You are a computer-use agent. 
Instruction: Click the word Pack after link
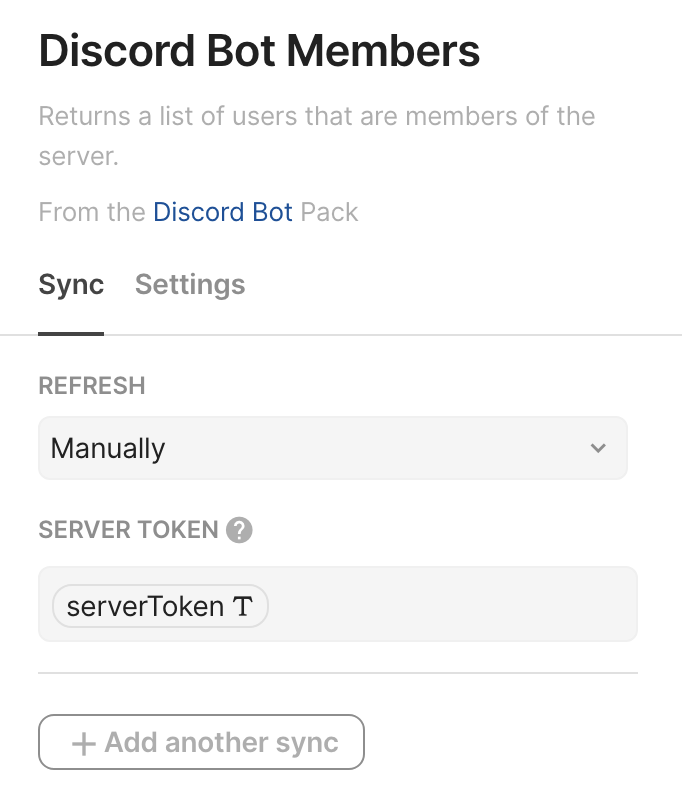pyautogui.click(x=329, y=212)
